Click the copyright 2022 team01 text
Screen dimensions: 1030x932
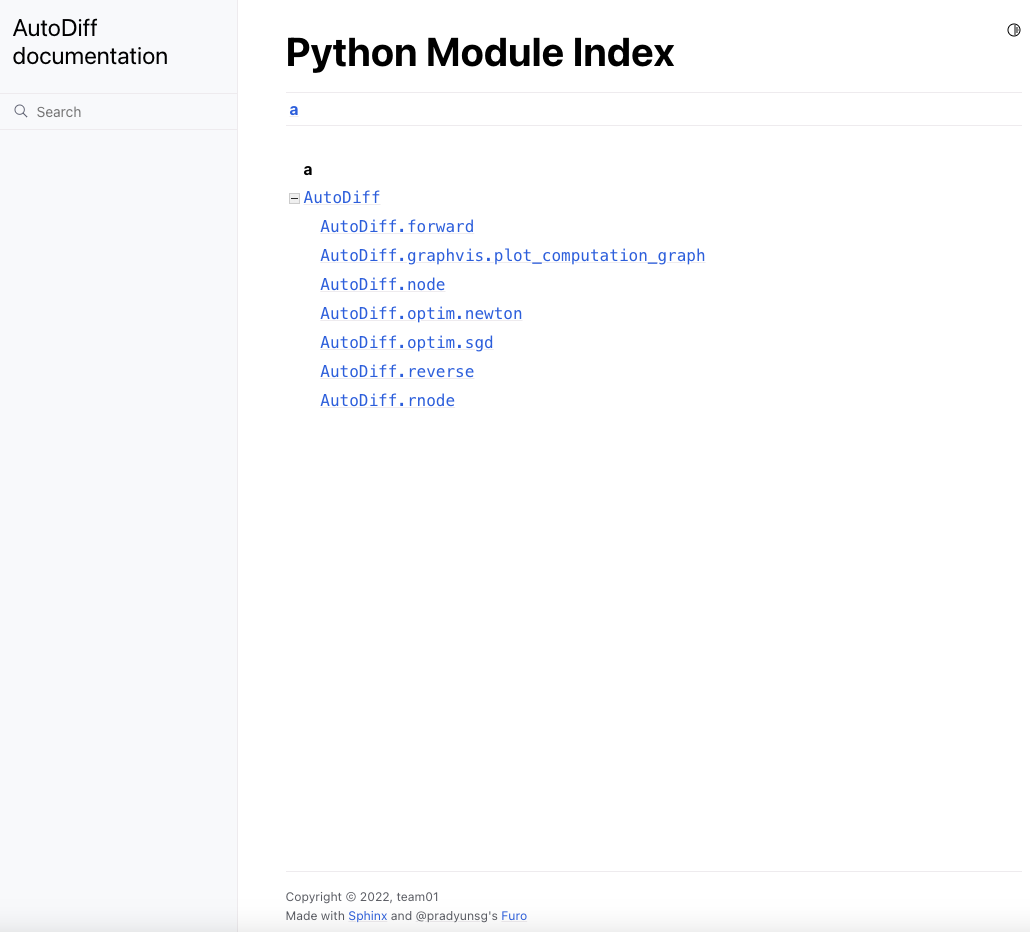362,897
